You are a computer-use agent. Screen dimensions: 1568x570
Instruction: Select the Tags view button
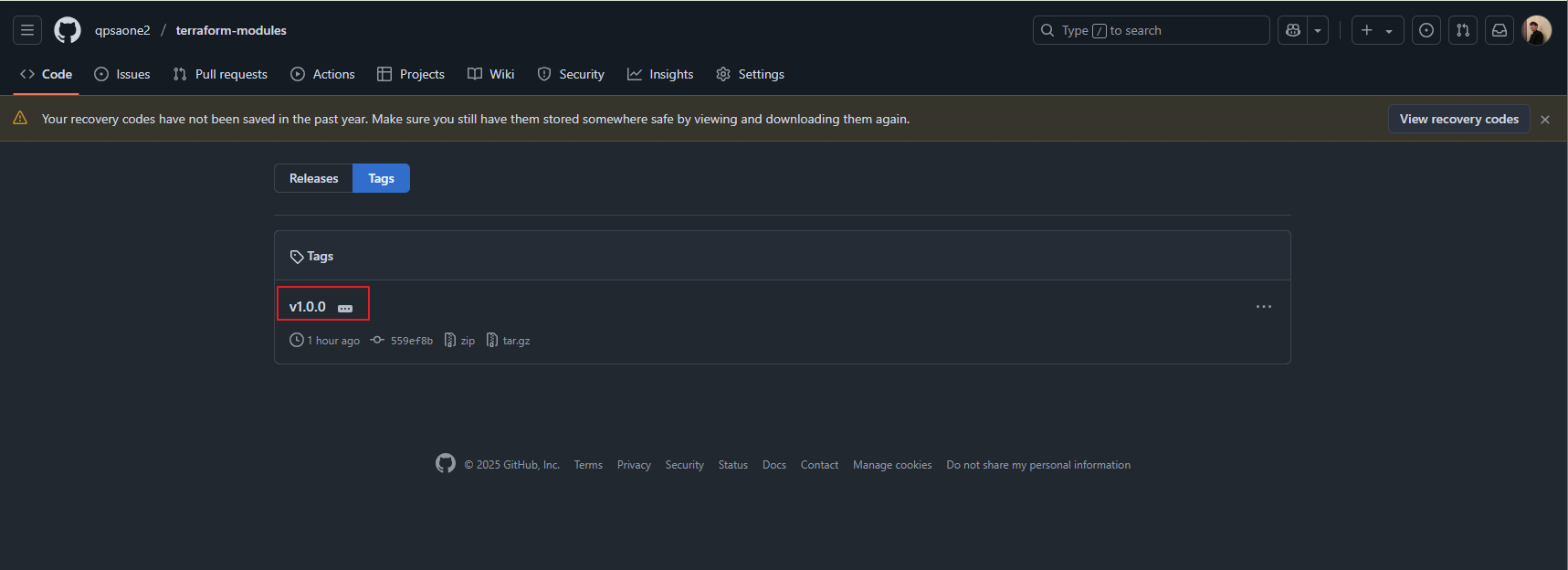coord(381,178)
